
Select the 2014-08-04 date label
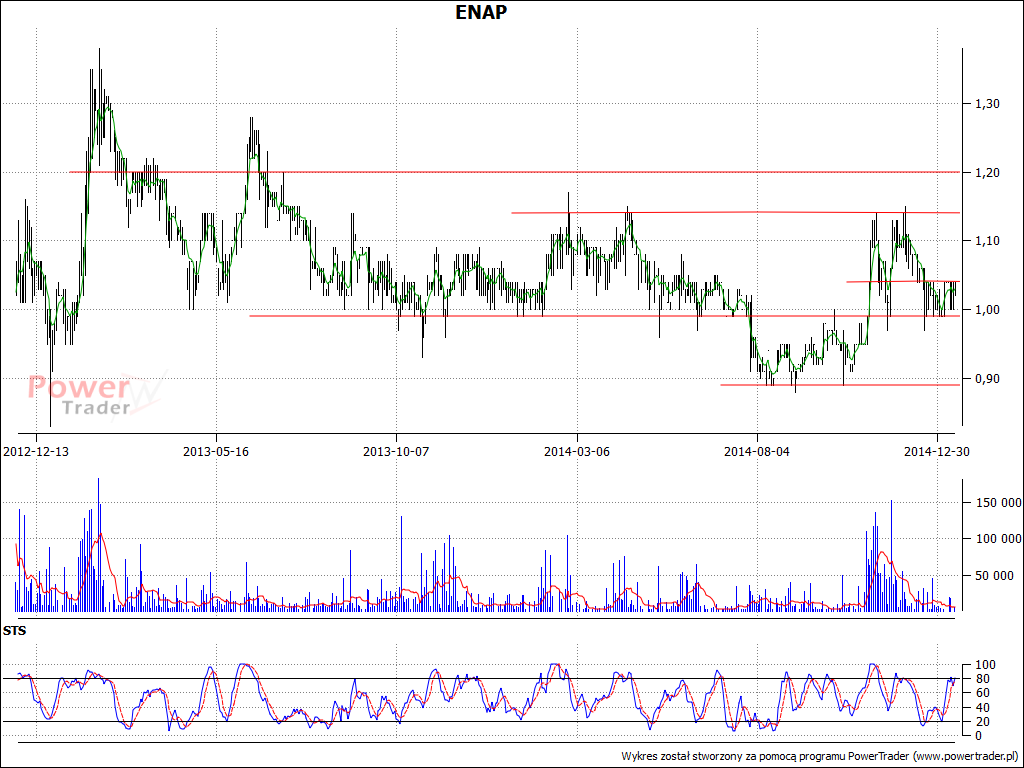[x=757, y=451]
